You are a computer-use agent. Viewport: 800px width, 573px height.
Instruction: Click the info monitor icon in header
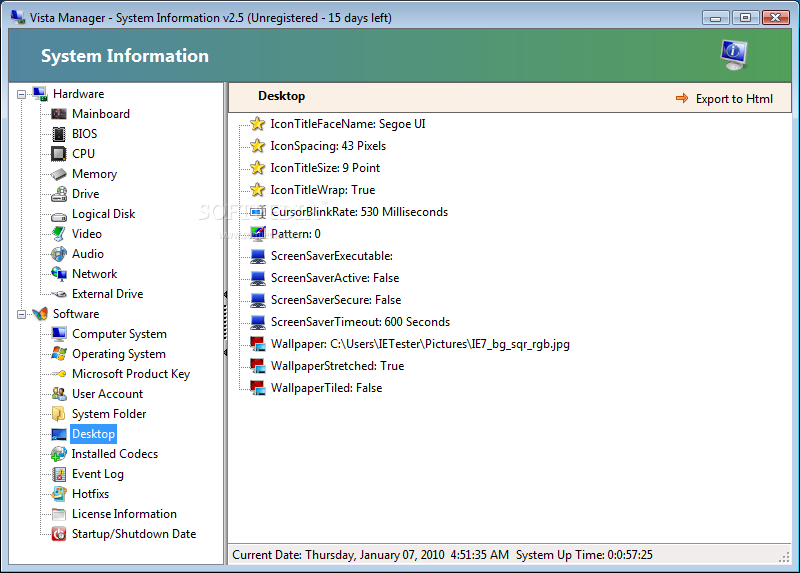pos(734,55)
